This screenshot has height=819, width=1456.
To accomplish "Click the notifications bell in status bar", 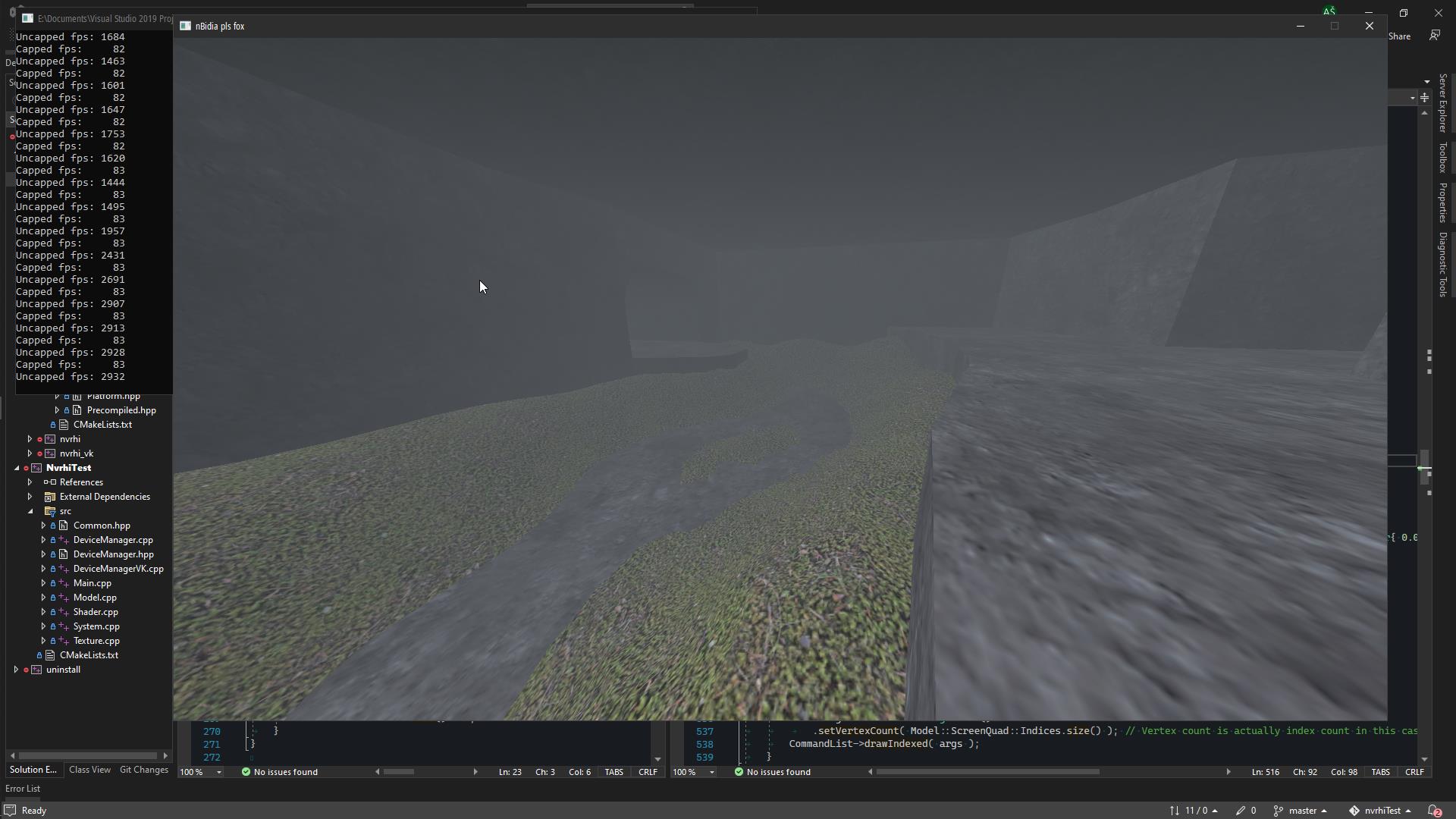I will click(1434, 810).
